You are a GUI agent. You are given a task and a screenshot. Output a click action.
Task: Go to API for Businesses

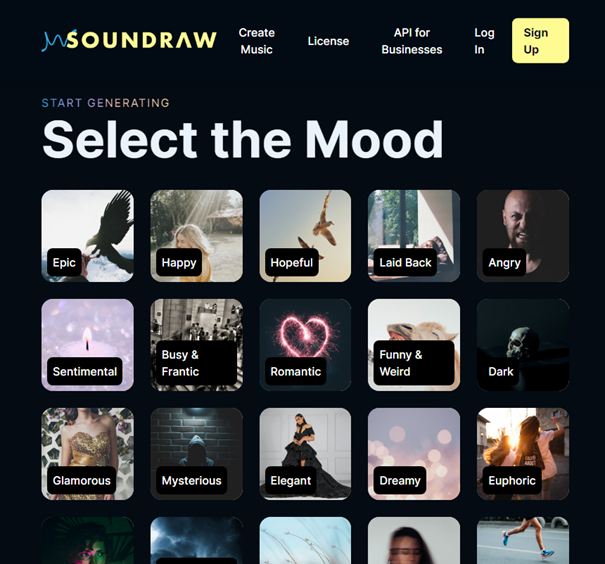tap(412, 41)
